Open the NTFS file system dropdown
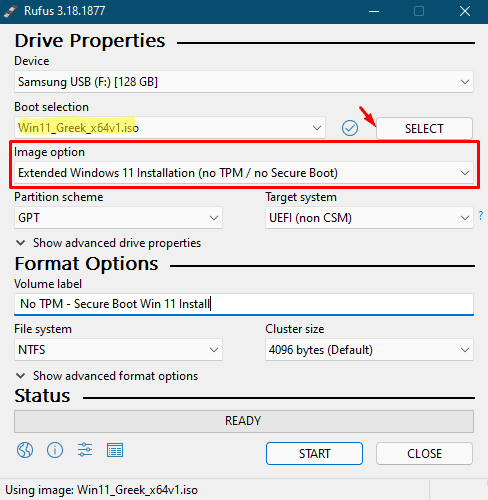The width and height of the screenshot is (488, 500). (118, 350)
